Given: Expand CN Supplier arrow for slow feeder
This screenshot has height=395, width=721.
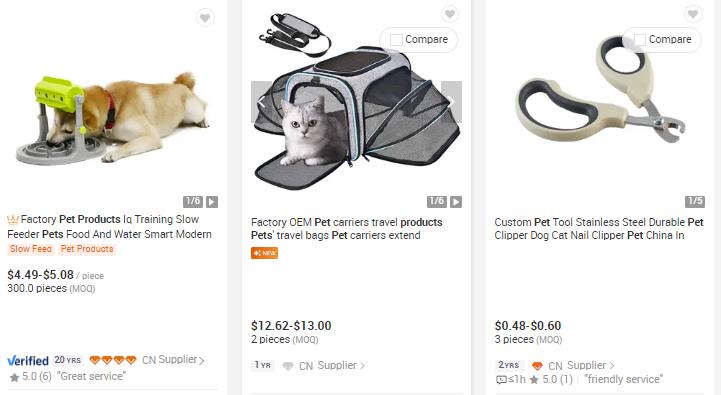Looking at the screenshot, I should click(x=201, y=361).
